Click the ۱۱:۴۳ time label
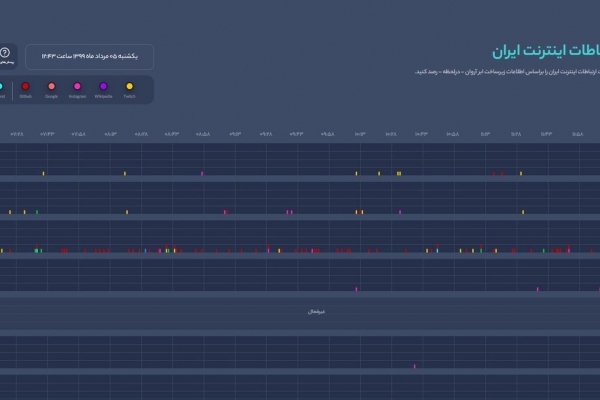Image resolution: width=600 pixels, height=400 pixels. [x=546, y=134]
